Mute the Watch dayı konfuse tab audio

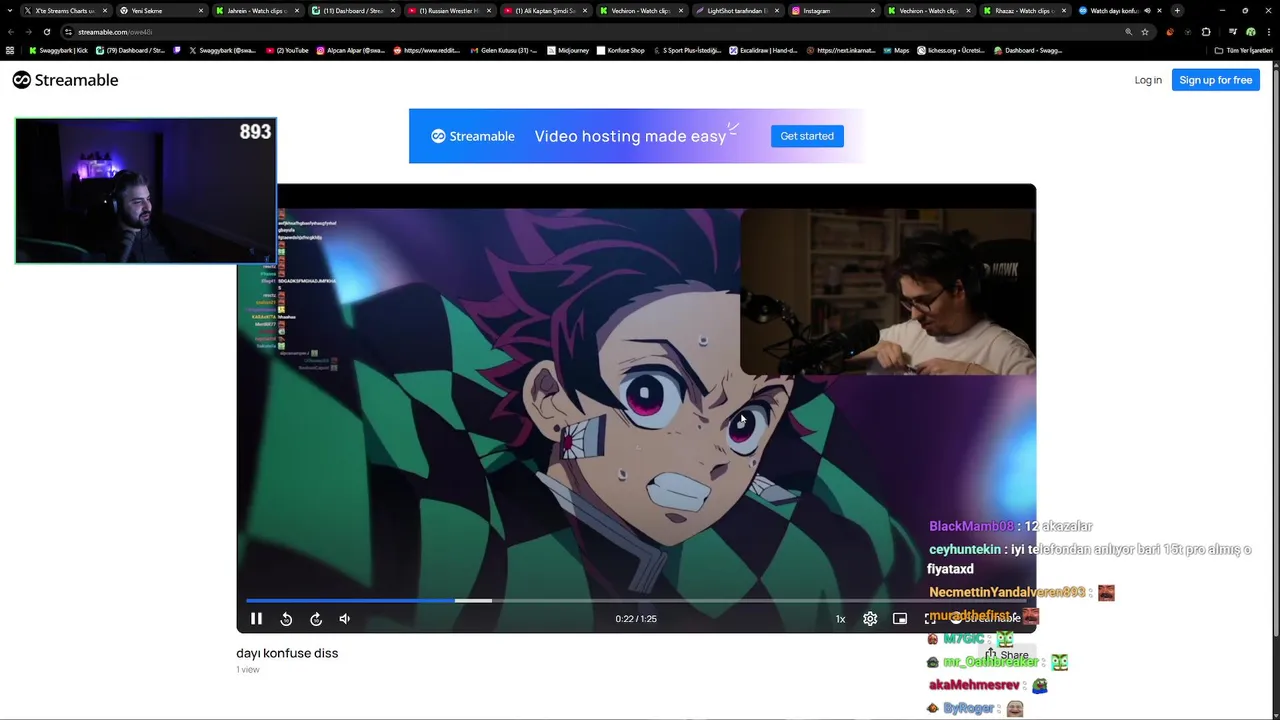1147,11
